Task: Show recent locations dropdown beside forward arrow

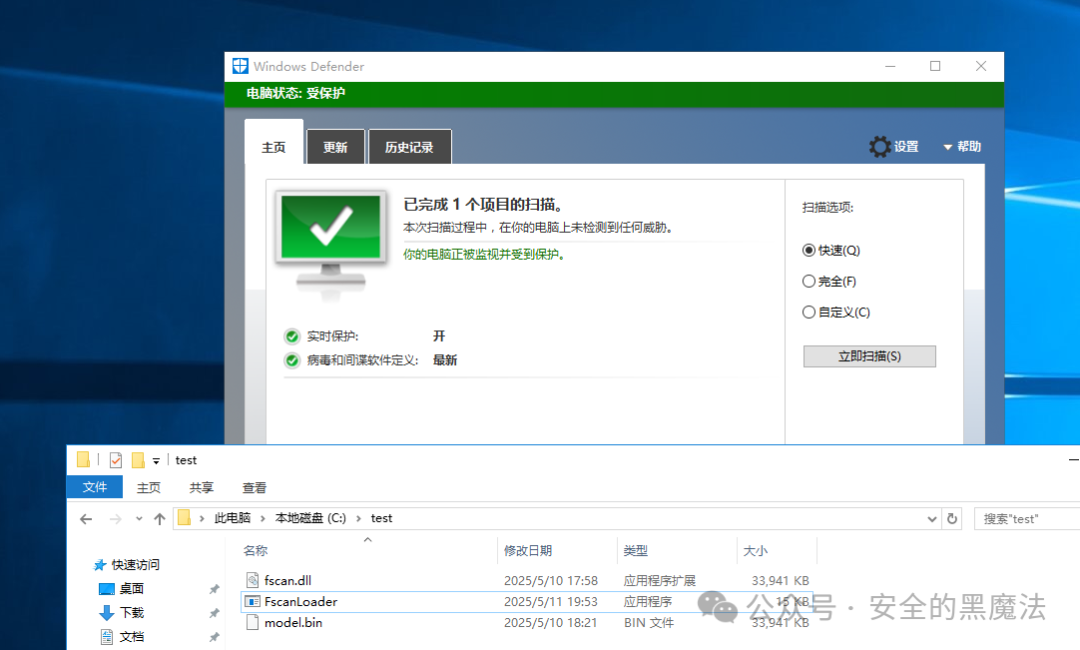Action: [138, 518]
